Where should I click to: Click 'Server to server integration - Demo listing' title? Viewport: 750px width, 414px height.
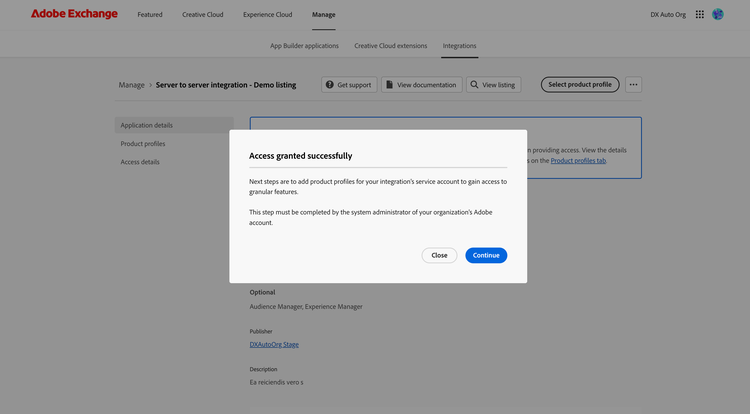pos(226,85)
